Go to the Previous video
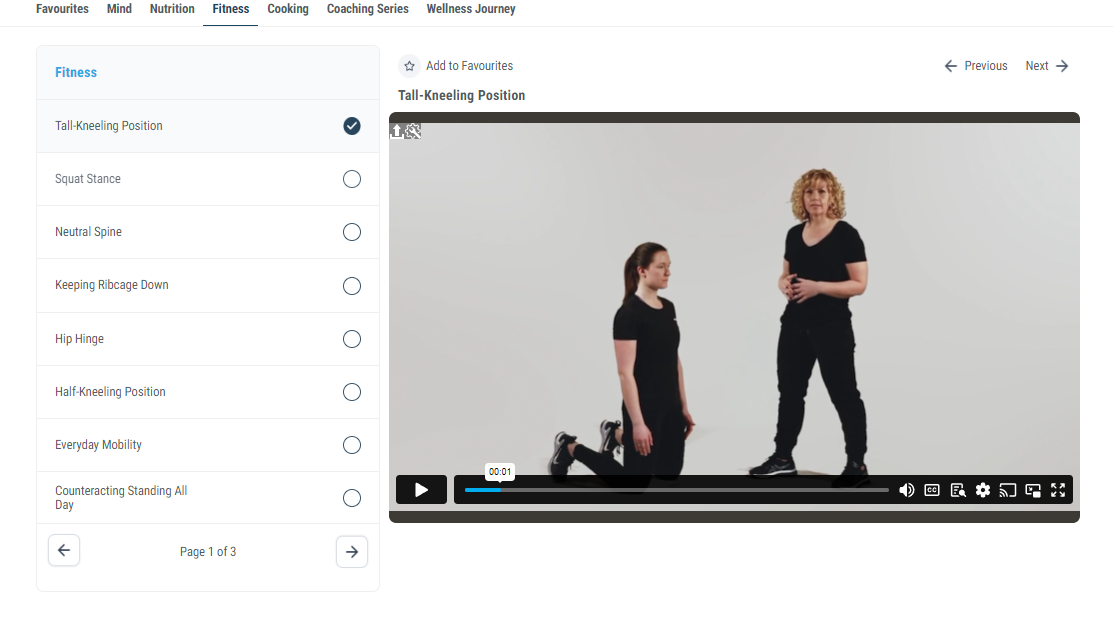 (x=976, y=66)
